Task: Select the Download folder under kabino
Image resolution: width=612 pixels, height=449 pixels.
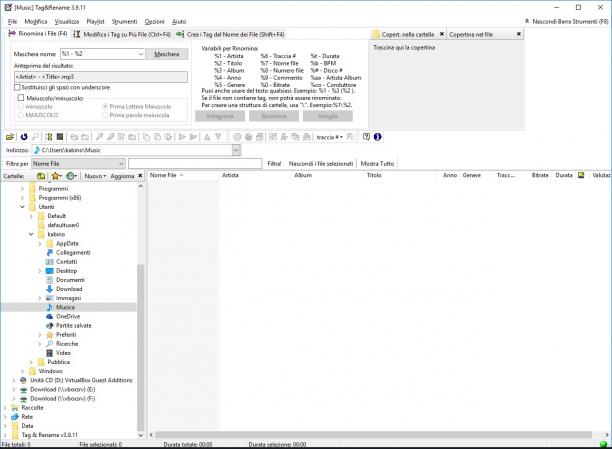Action: pos(69,289)
